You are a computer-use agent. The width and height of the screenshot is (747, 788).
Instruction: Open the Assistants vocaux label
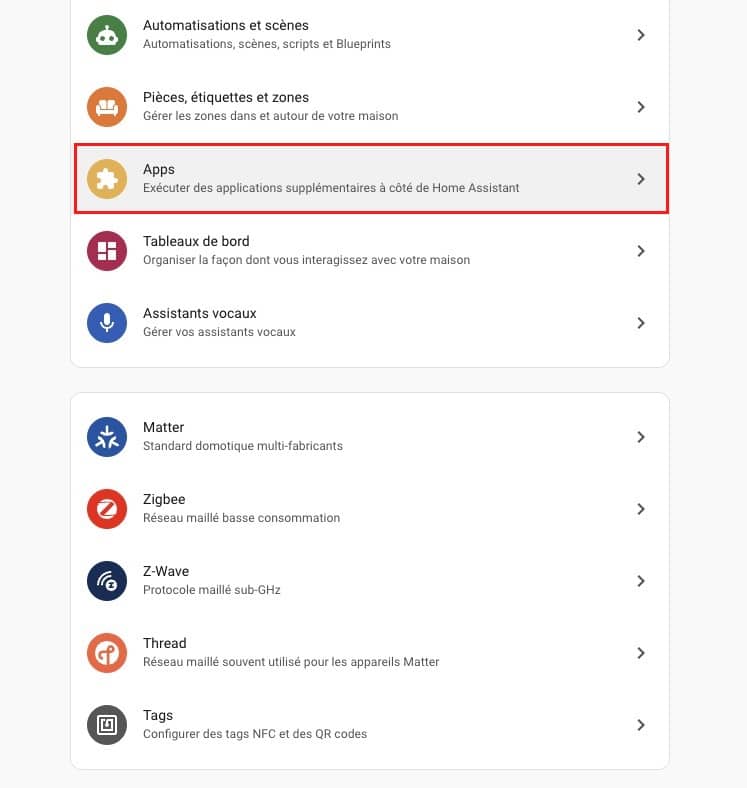click(x=200, y=314)
